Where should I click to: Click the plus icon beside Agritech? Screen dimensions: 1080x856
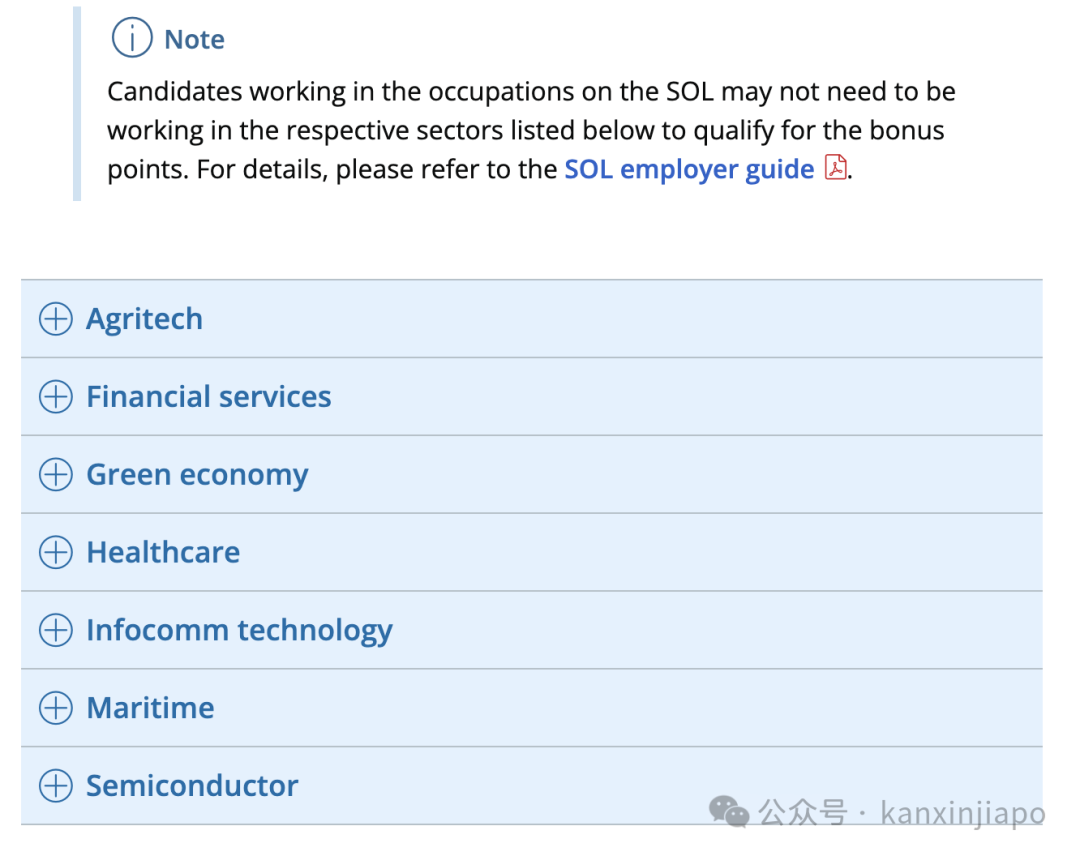[56, 319]
